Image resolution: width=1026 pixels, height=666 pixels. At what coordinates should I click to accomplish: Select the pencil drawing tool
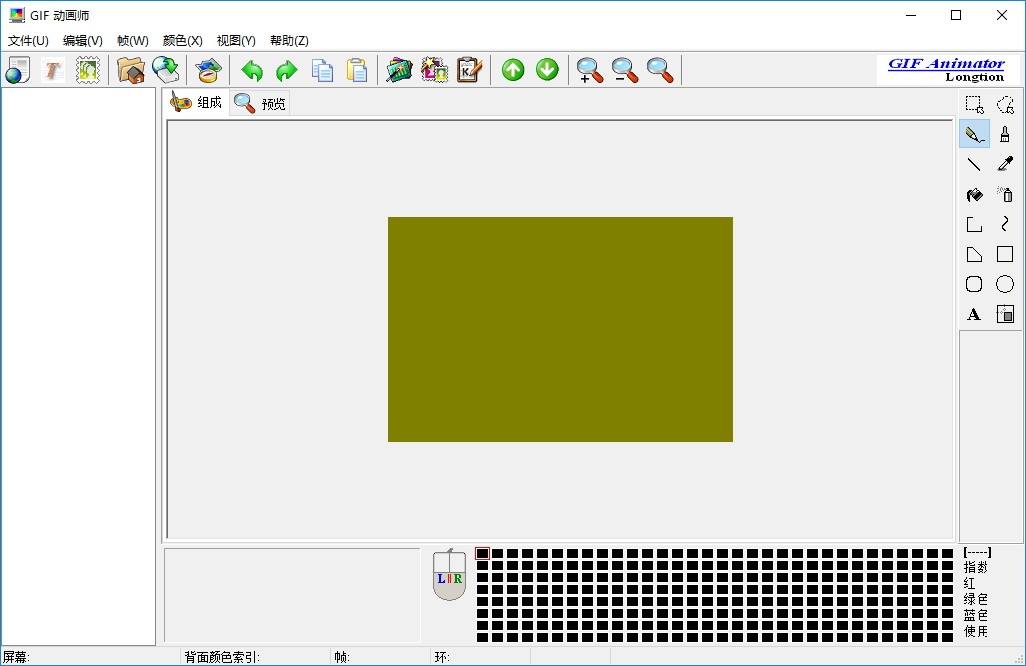click(974, 135)
